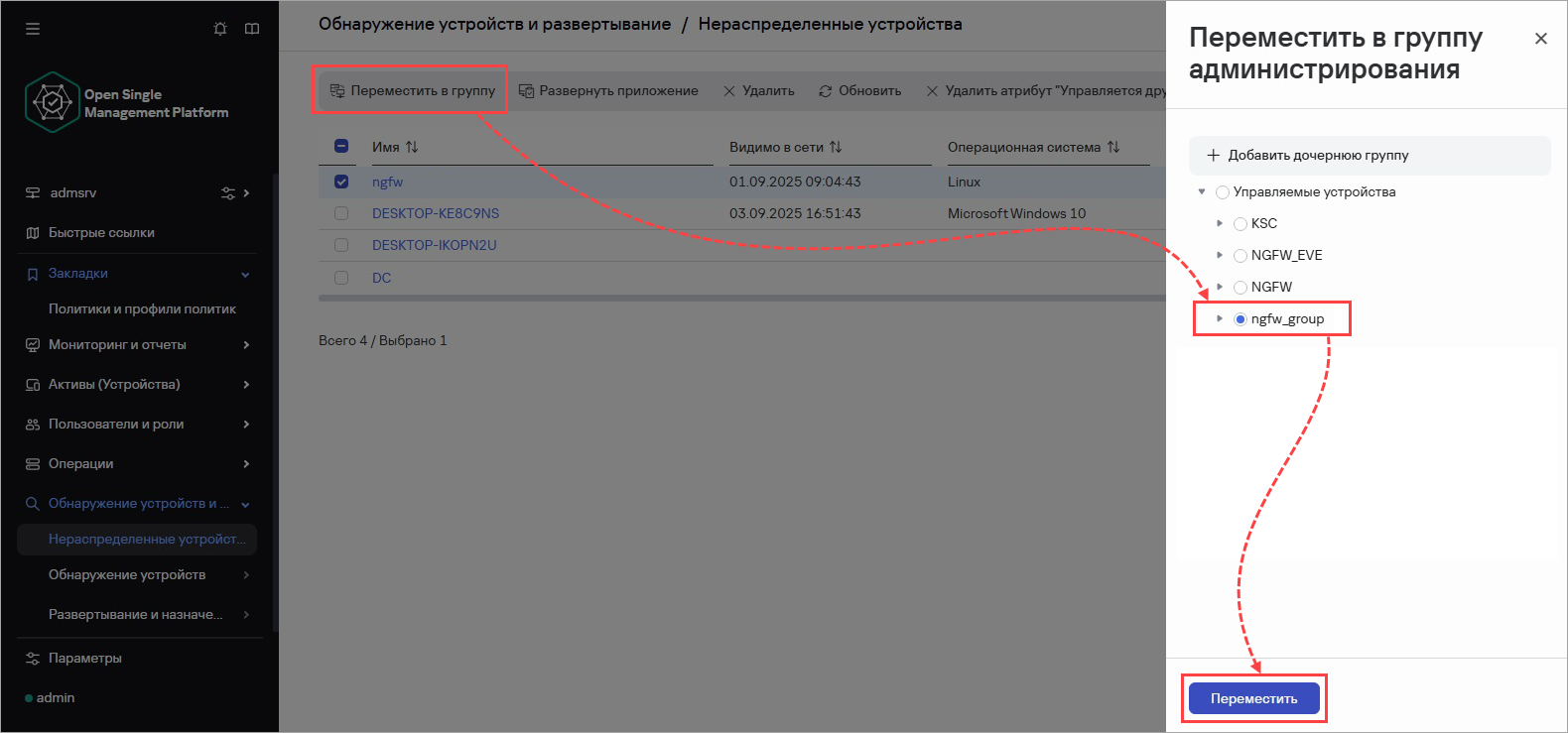The height and width of the screenshot is (733, 1568).
Task: Click the X icon beside Удалить атрибут
Action: coord(932,91)
